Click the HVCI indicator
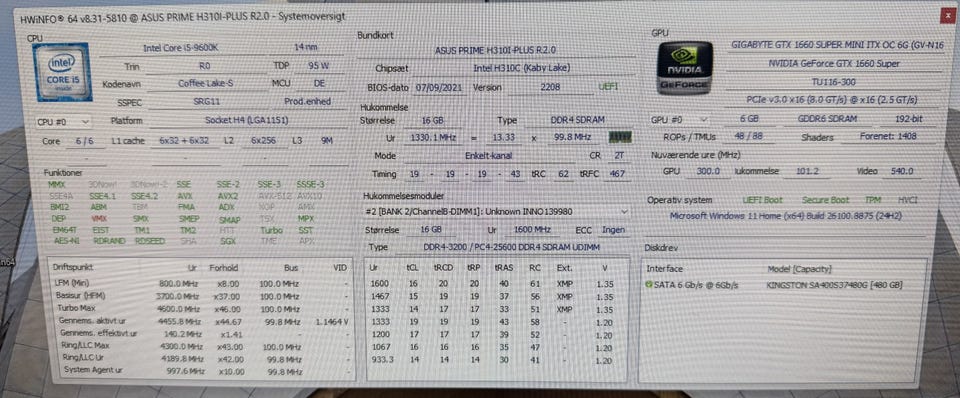Screen dimensions: 960x398 [x=907, y=200]
